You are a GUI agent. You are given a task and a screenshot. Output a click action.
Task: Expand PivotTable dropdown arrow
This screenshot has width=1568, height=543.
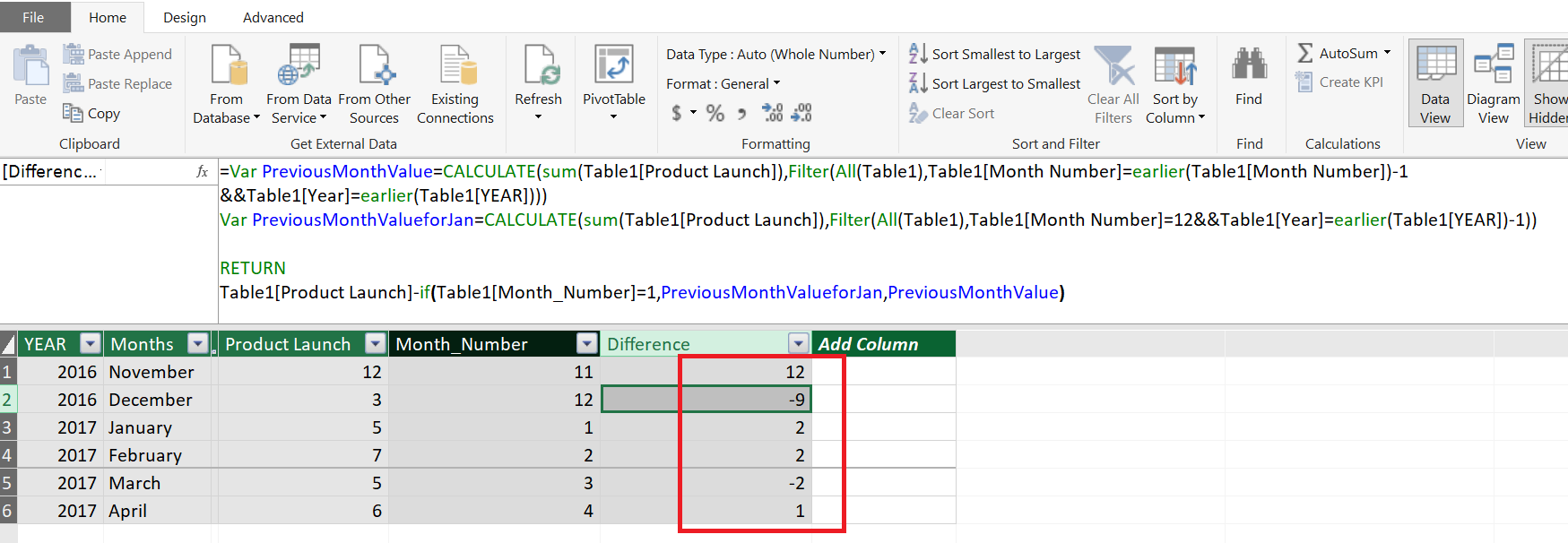[614, 117]
